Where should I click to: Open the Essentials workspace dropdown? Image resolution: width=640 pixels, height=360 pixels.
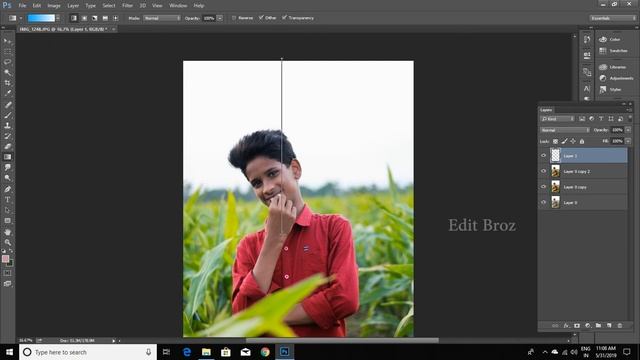pyautogui.click(x=613, y=18)
